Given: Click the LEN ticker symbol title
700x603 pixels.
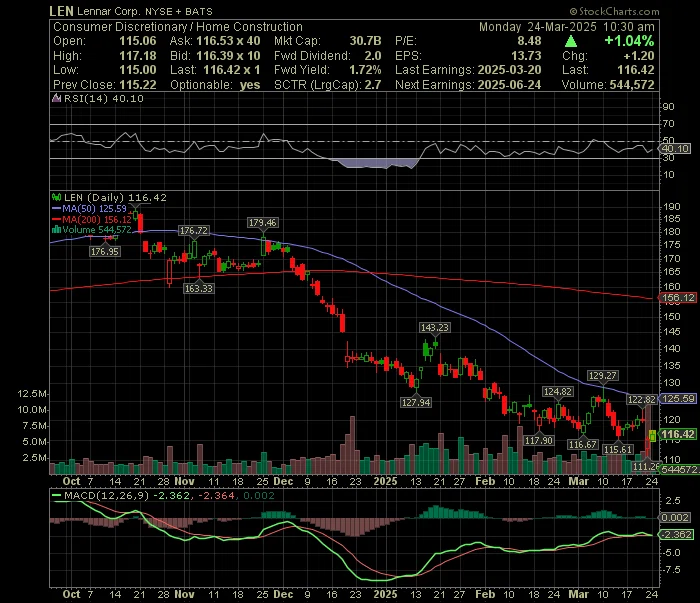Looking at the screenshot, I should (x=61, y=11).
